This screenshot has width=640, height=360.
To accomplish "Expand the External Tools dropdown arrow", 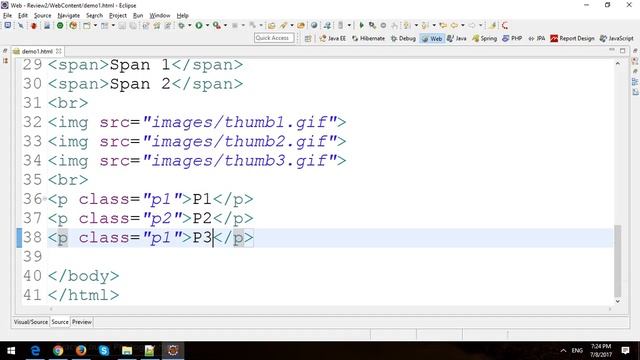I will point(225,25).
